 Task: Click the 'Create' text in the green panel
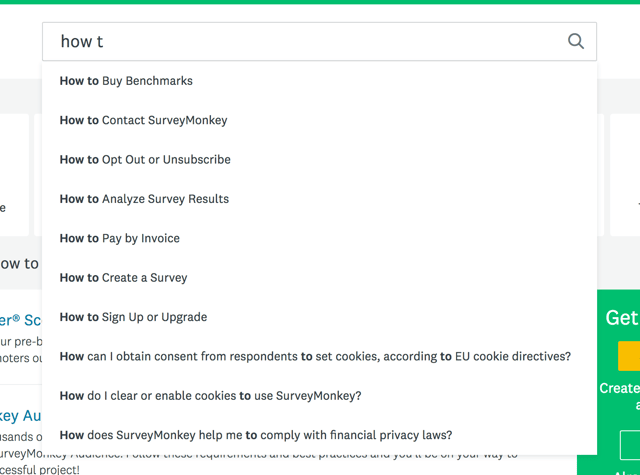(x=619, y=388)
